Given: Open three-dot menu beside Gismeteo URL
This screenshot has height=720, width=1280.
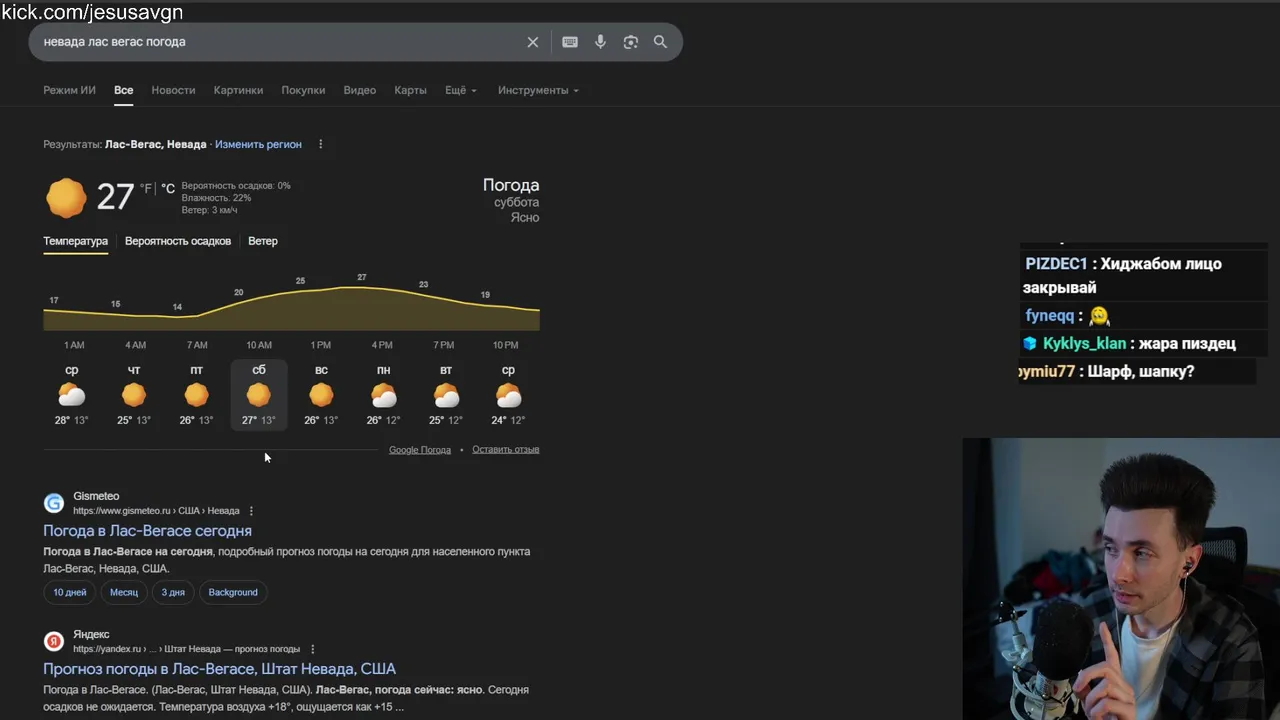Looking at the screenshot, I should tap(251, 511).
